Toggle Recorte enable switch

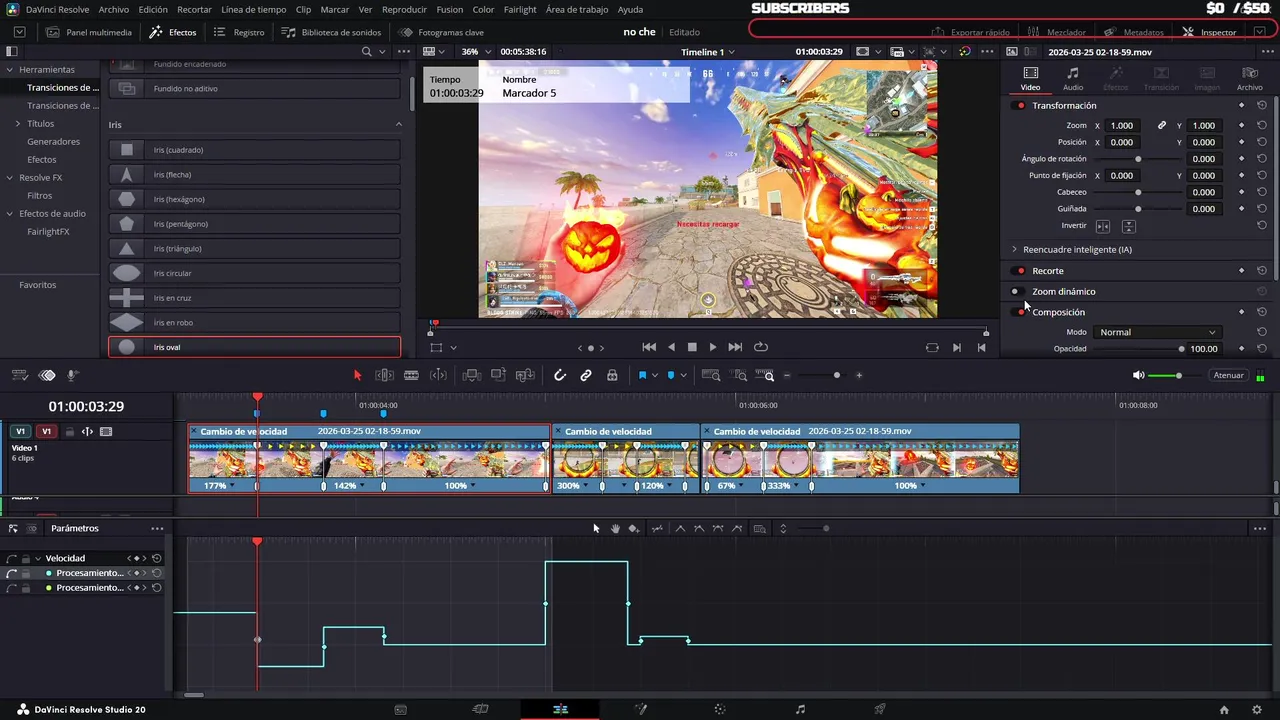point(1020,271)
